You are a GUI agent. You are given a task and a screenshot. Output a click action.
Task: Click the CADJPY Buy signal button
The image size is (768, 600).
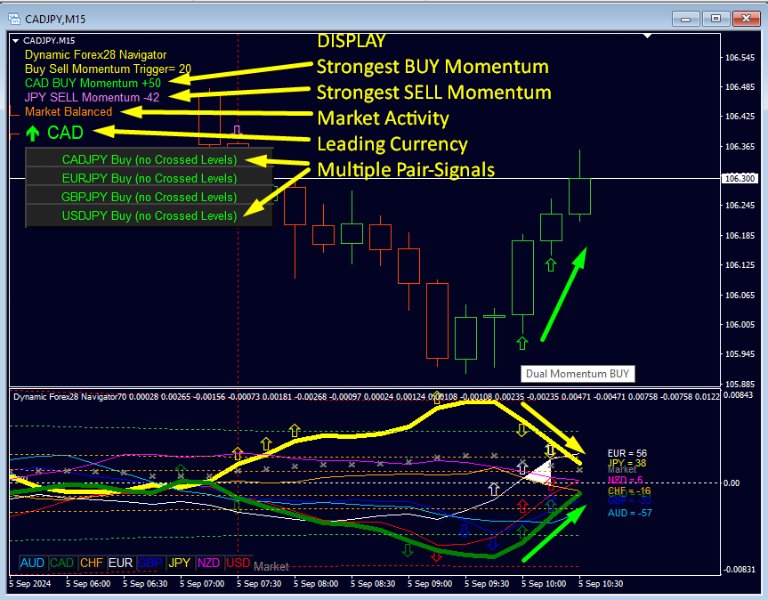tap(149, 160)
